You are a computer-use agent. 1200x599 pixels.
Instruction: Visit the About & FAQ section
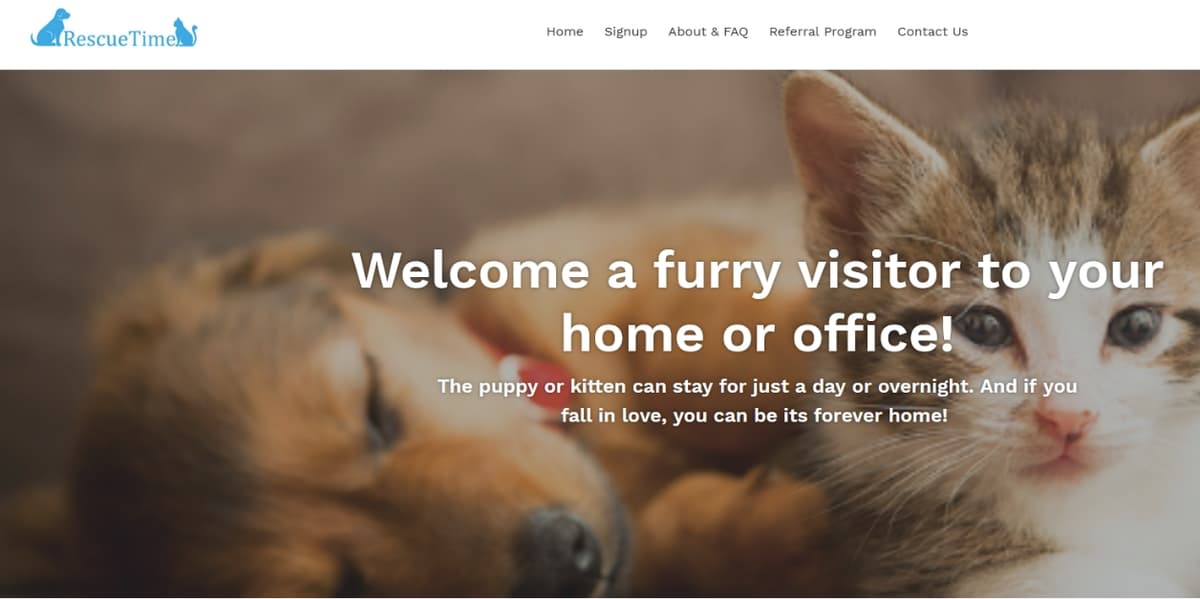708,32
